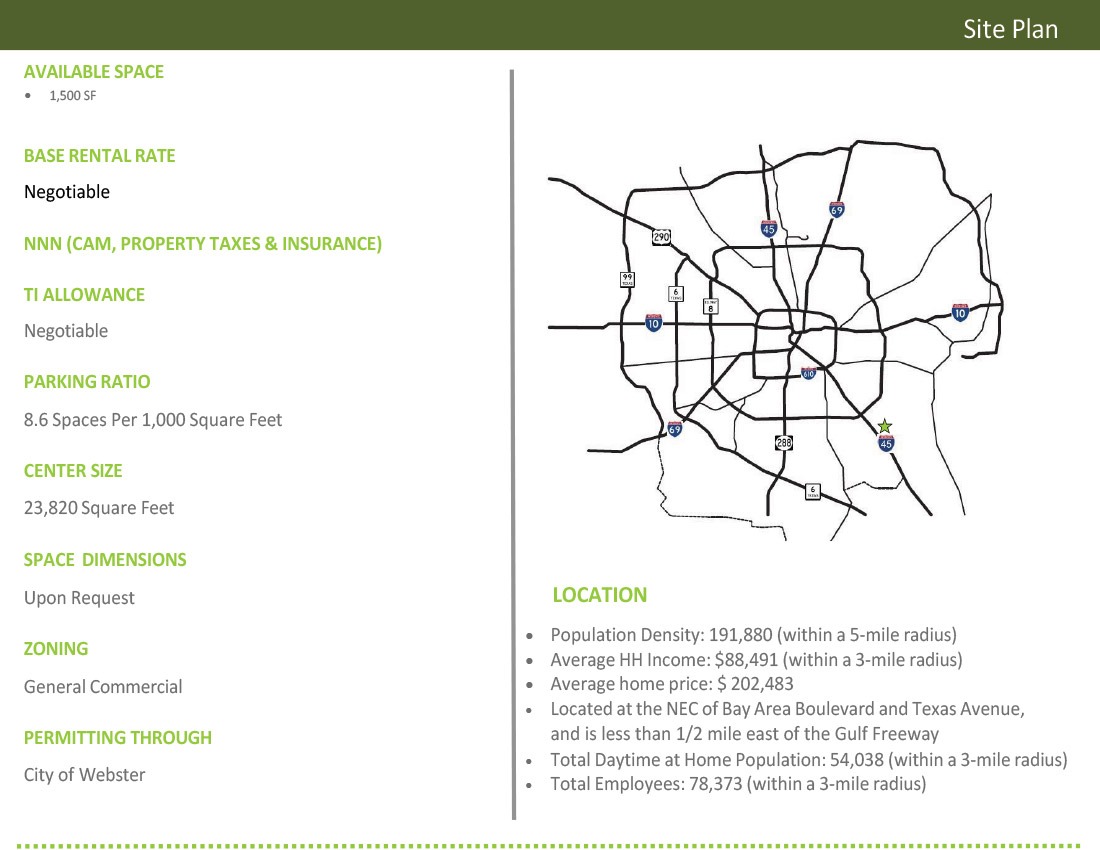Click the PARKING RATIO heading
1100x850 pixels.
point(87,382)
